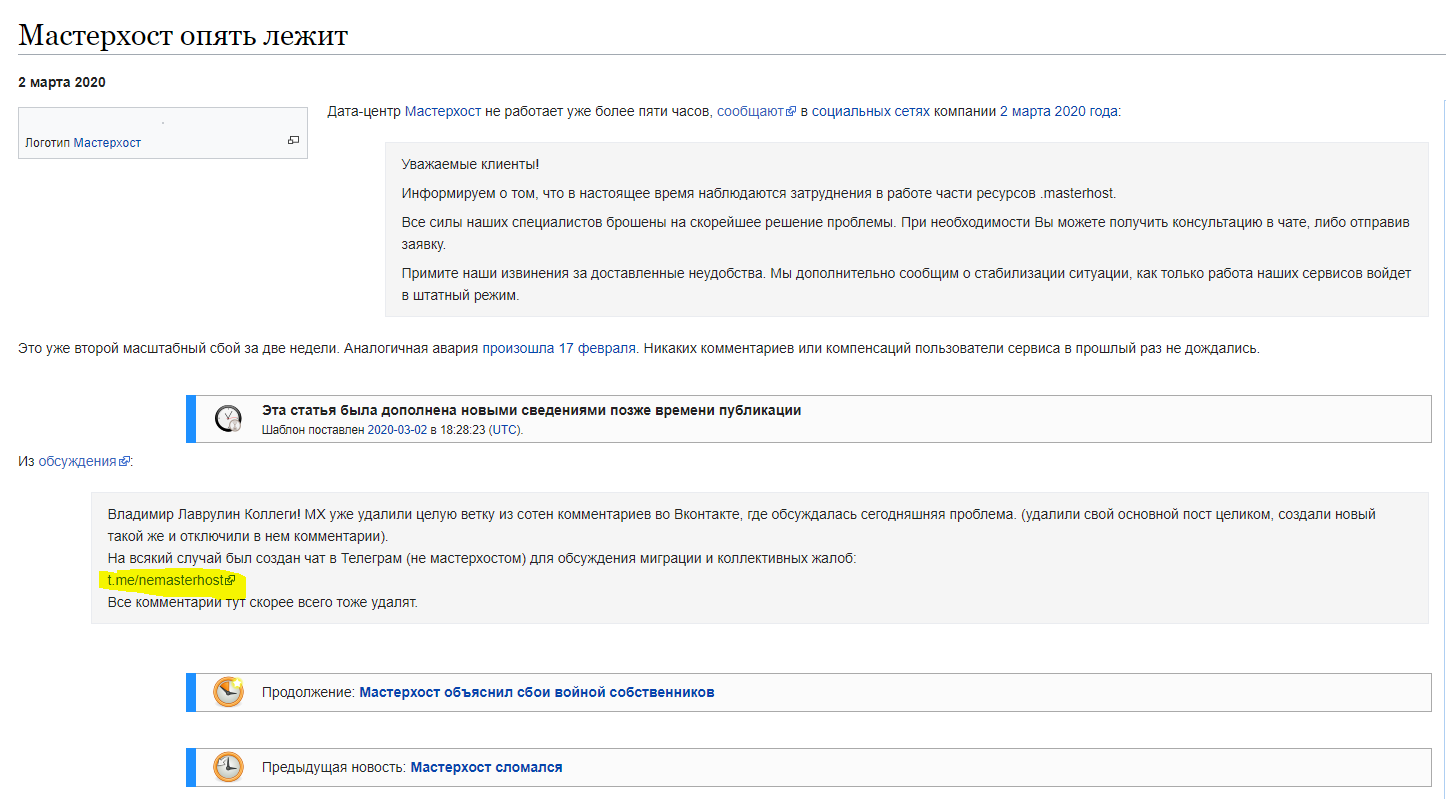Screen dimensions: 1446x799
Task: Click the '2 марта 2020' date heading
Action: (62, 82)
